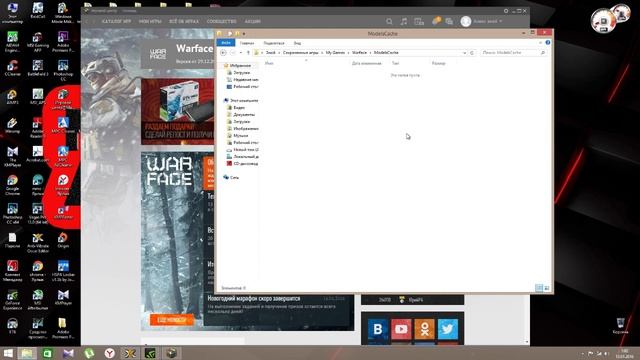Open notifications icon with orange badge
This screenshot has height=360, width=640.
pyautogui.click(x=436, y=20)
